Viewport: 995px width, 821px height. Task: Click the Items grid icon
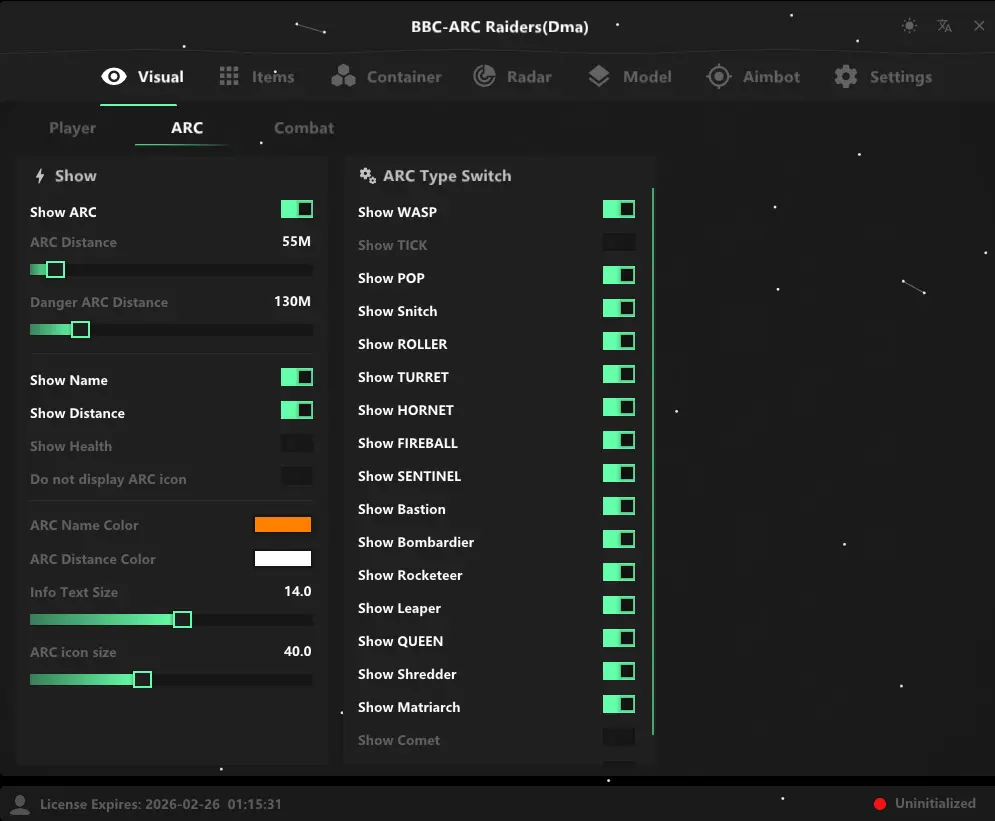[228, 76]
